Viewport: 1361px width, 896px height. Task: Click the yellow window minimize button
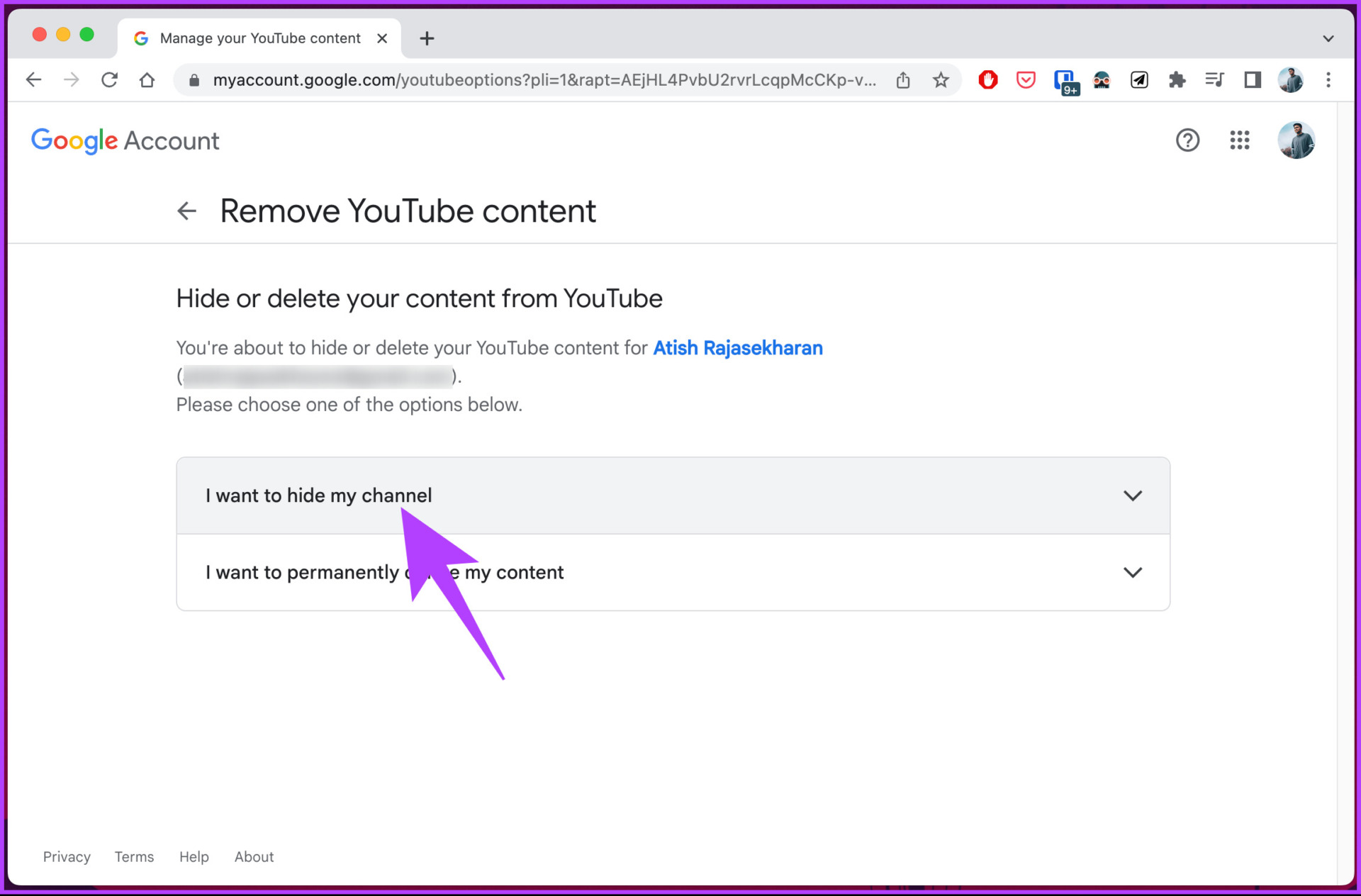(63, 35)
